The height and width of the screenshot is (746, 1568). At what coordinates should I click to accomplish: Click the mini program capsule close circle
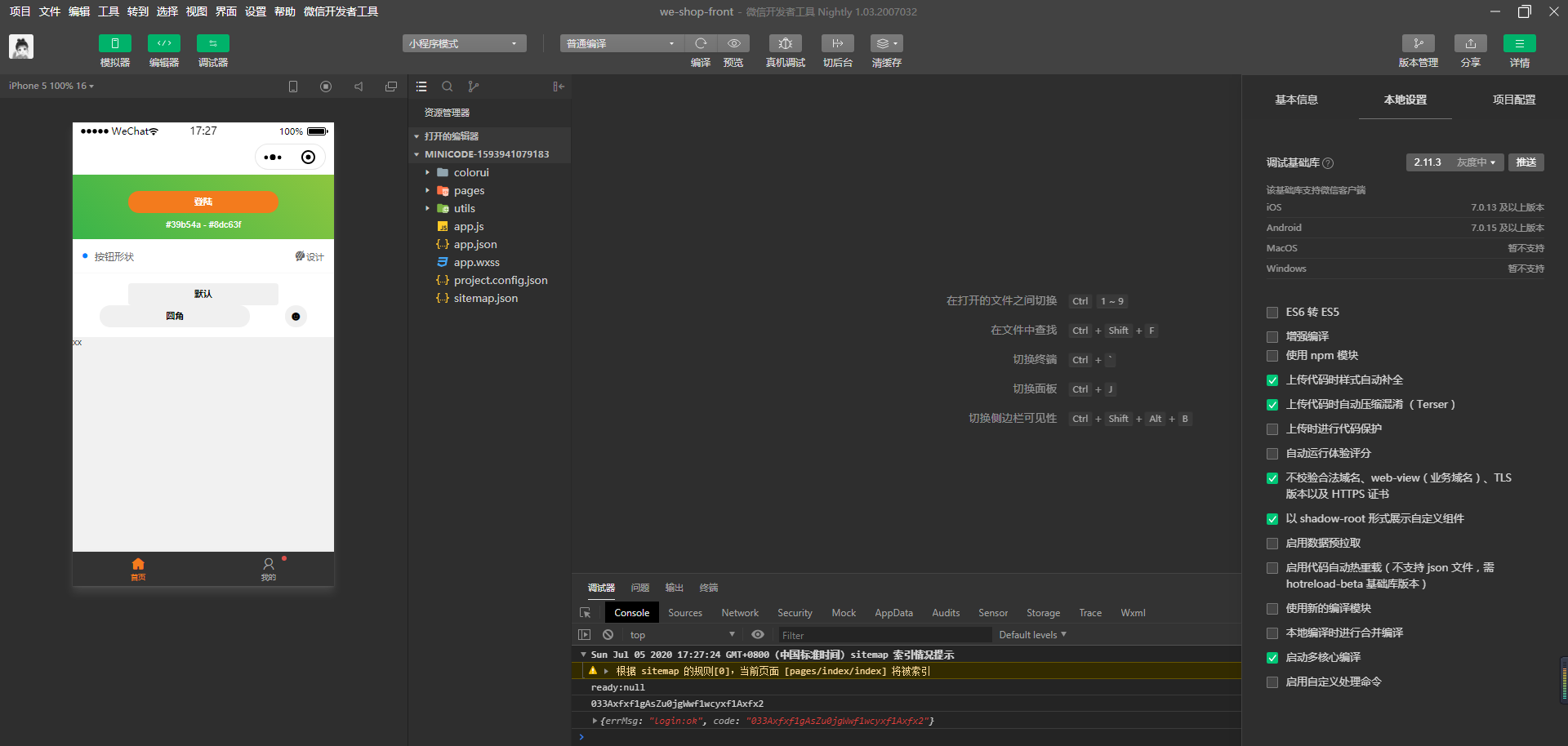(308, 158)
